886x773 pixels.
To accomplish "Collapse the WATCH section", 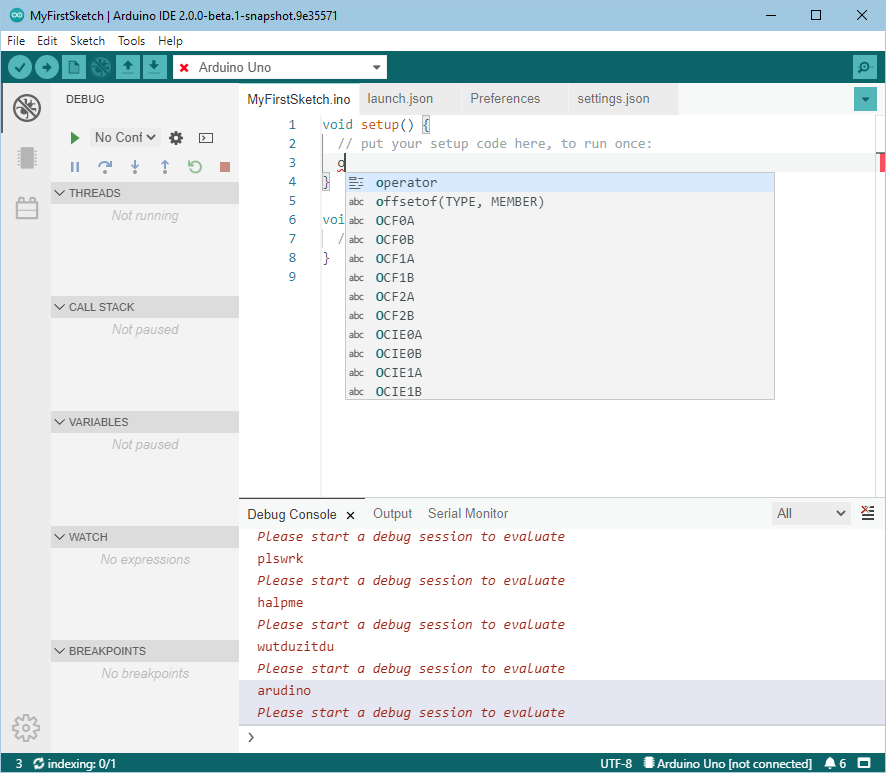I will pyautogui.click(x=145, y=537).
